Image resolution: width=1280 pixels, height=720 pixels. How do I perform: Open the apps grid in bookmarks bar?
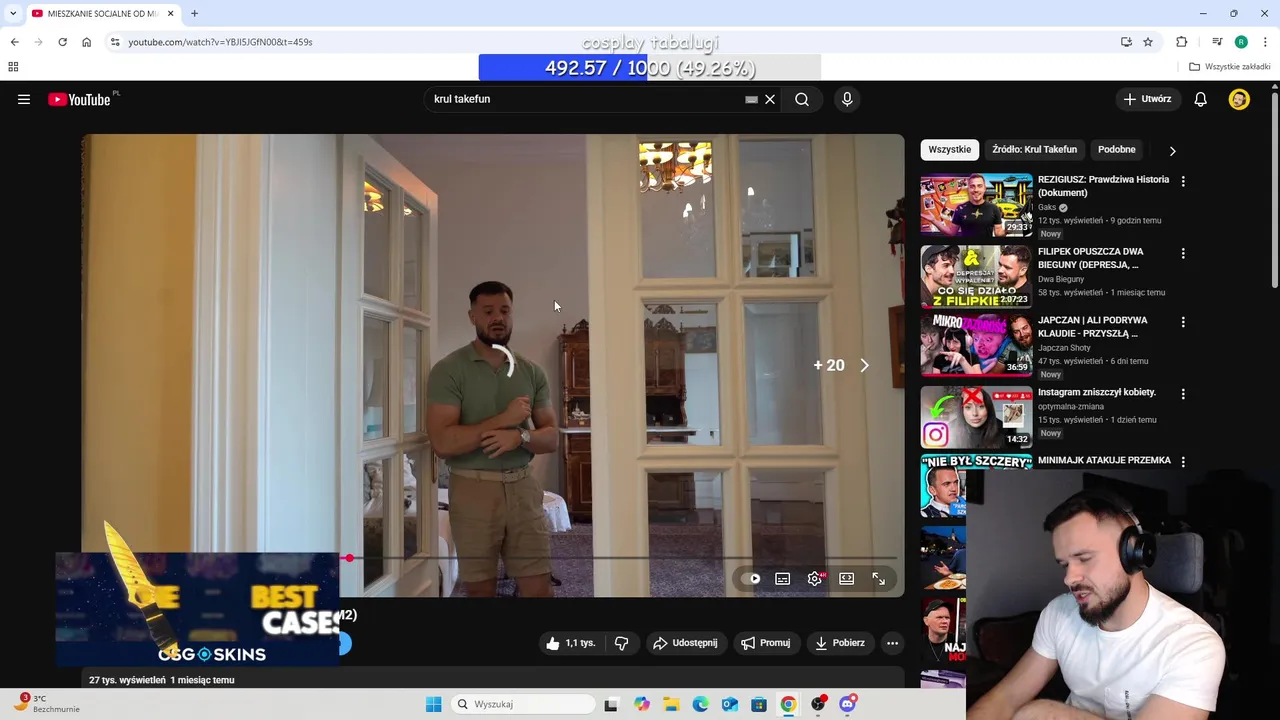13,67
